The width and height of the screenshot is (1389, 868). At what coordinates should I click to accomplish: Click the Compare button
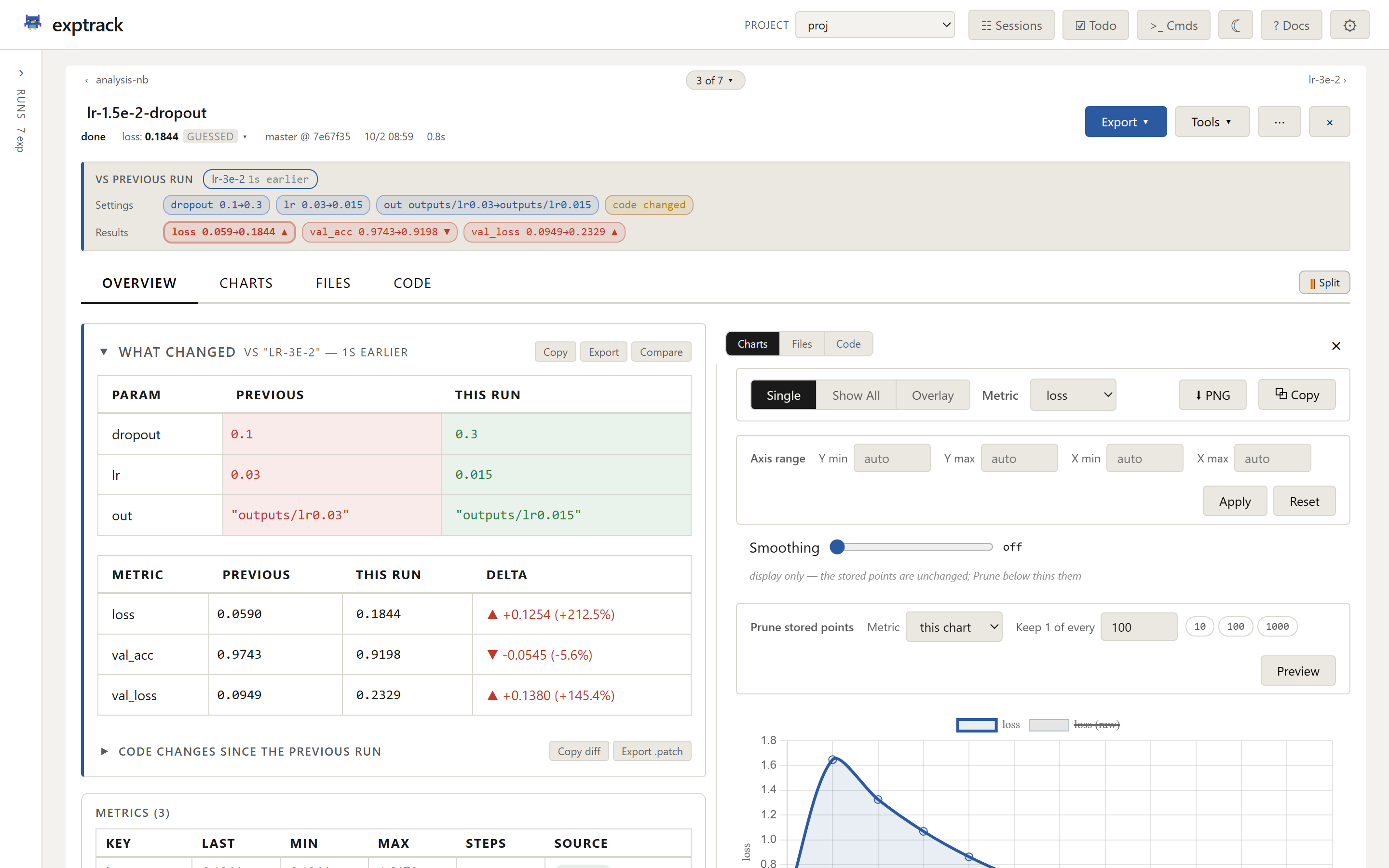click(x=661, y=352)
